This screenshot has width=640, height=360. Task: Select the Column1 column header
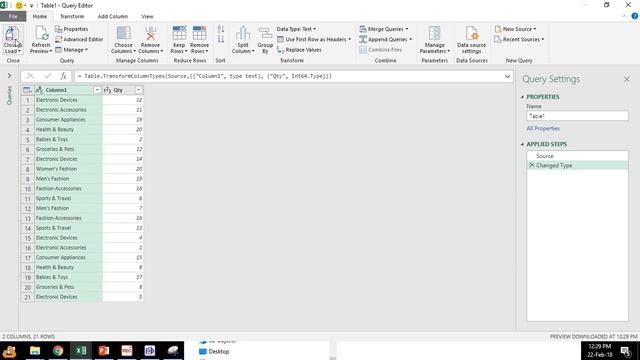point(68,90)
